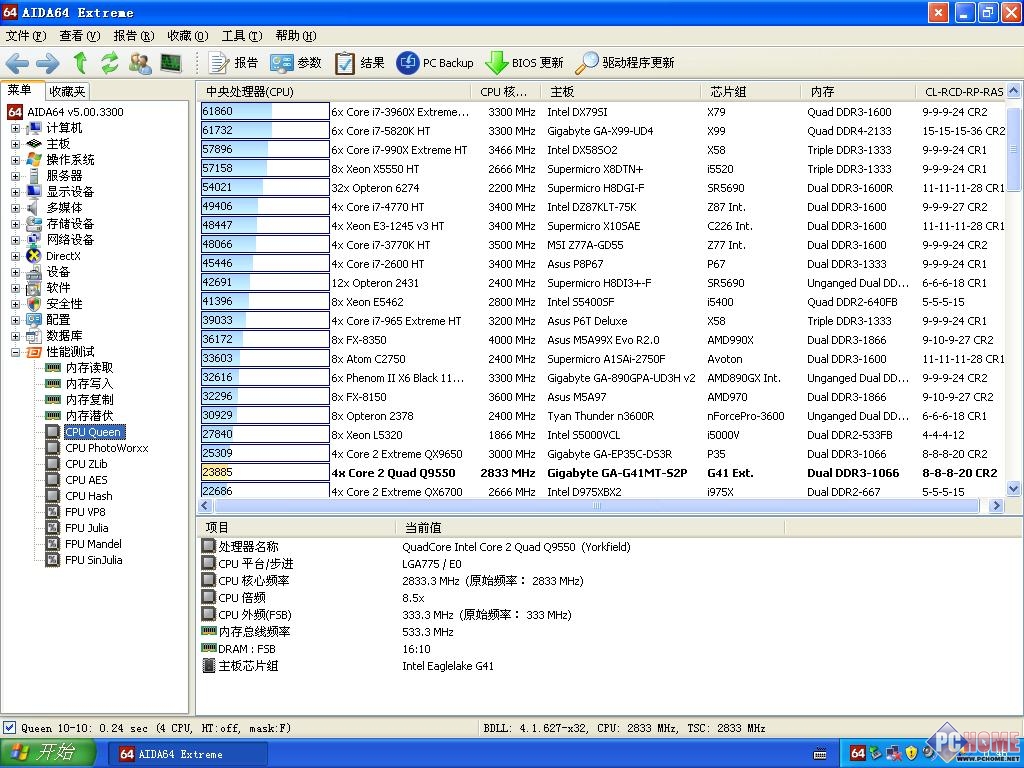Click the green Up arrow icon
The image size is (1024, 768).
(x=80, y=63)
